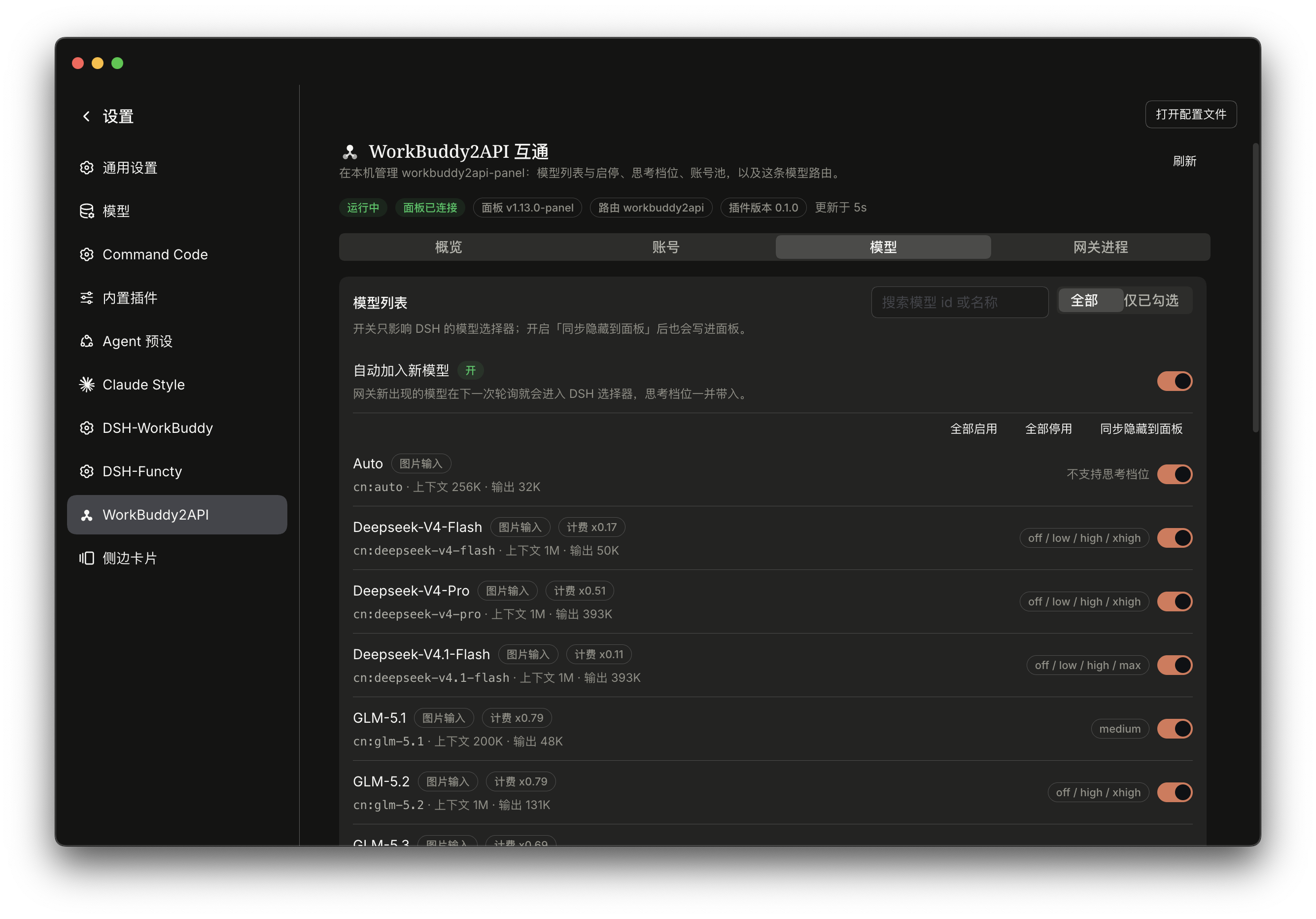Click the Agent 预设 icon
This screenshot has width=1316, height=919.
[x=87, y=341]
